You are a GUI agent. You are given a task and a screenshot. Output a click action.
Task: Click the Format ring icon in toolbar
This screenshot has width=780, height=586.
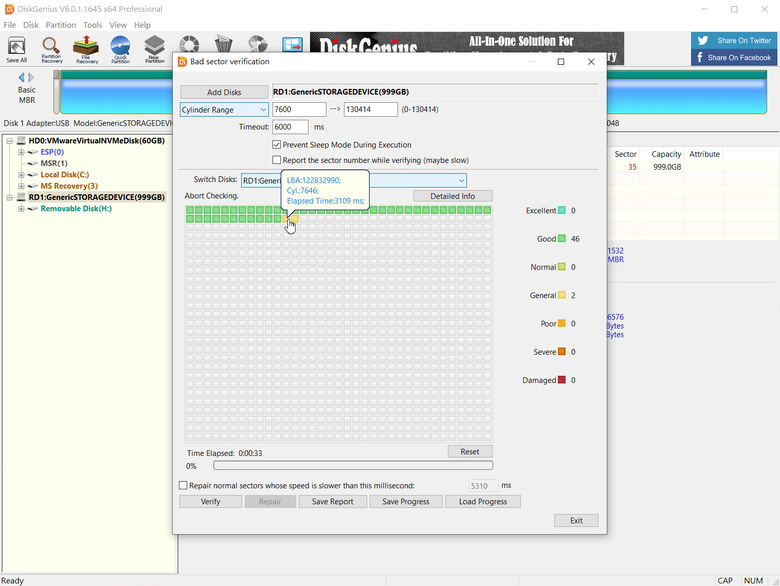[x=189, y=44]
